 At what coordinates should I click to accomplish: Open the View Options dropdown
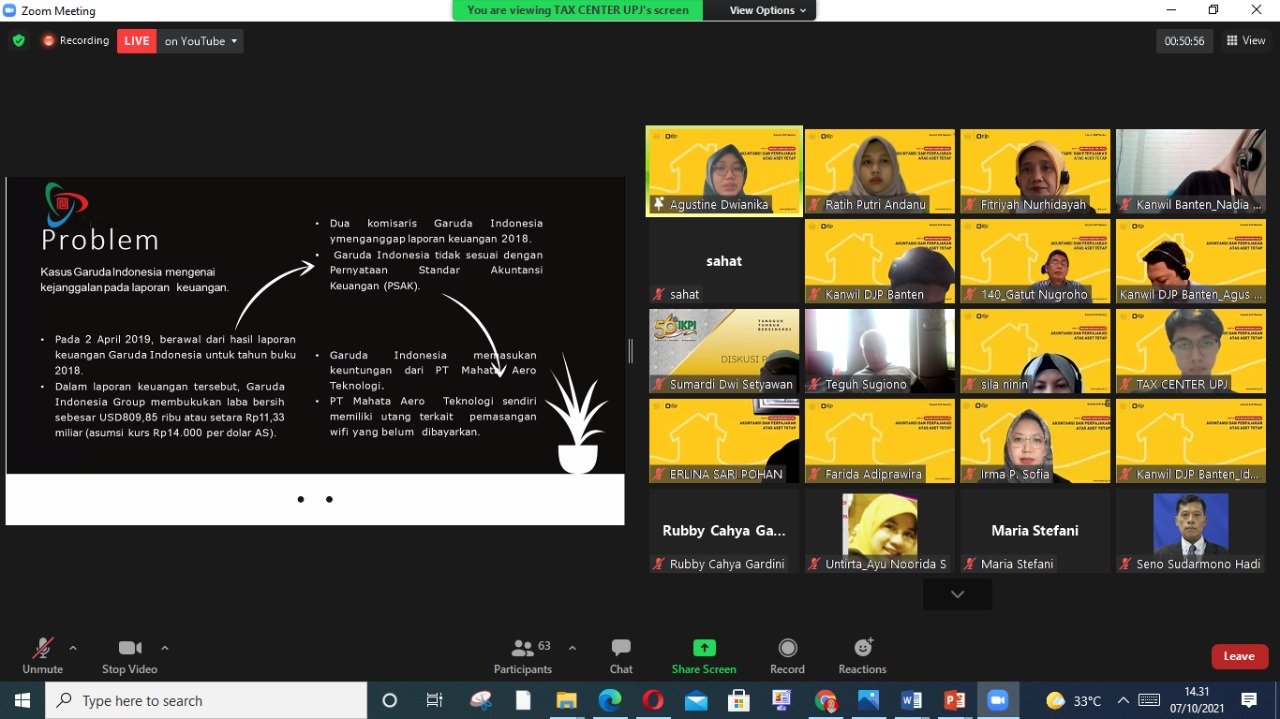tap(767, 10)
